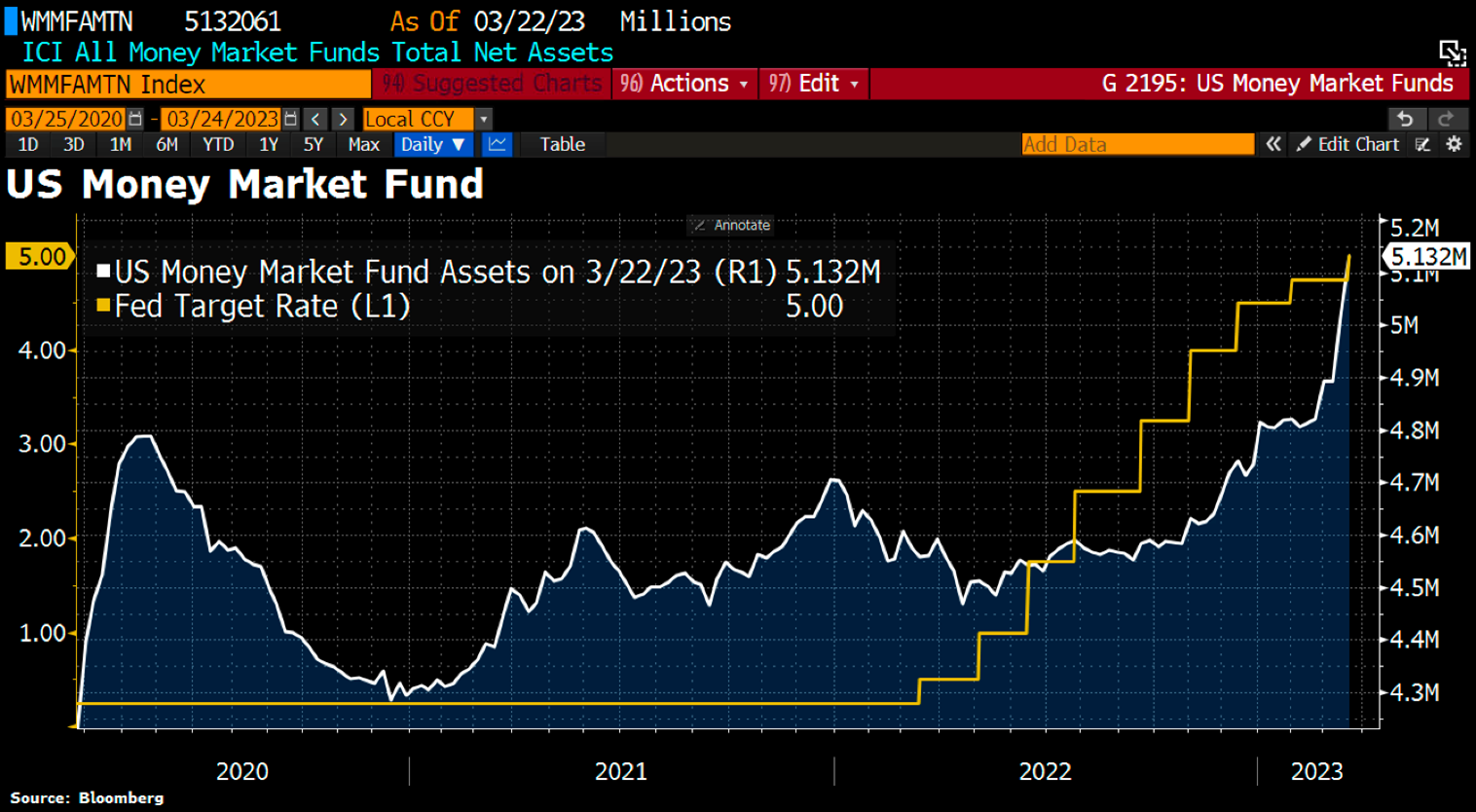Select the YTD time range
The width and height of the screenshot is (1476, 812).
tap(218, 144)
